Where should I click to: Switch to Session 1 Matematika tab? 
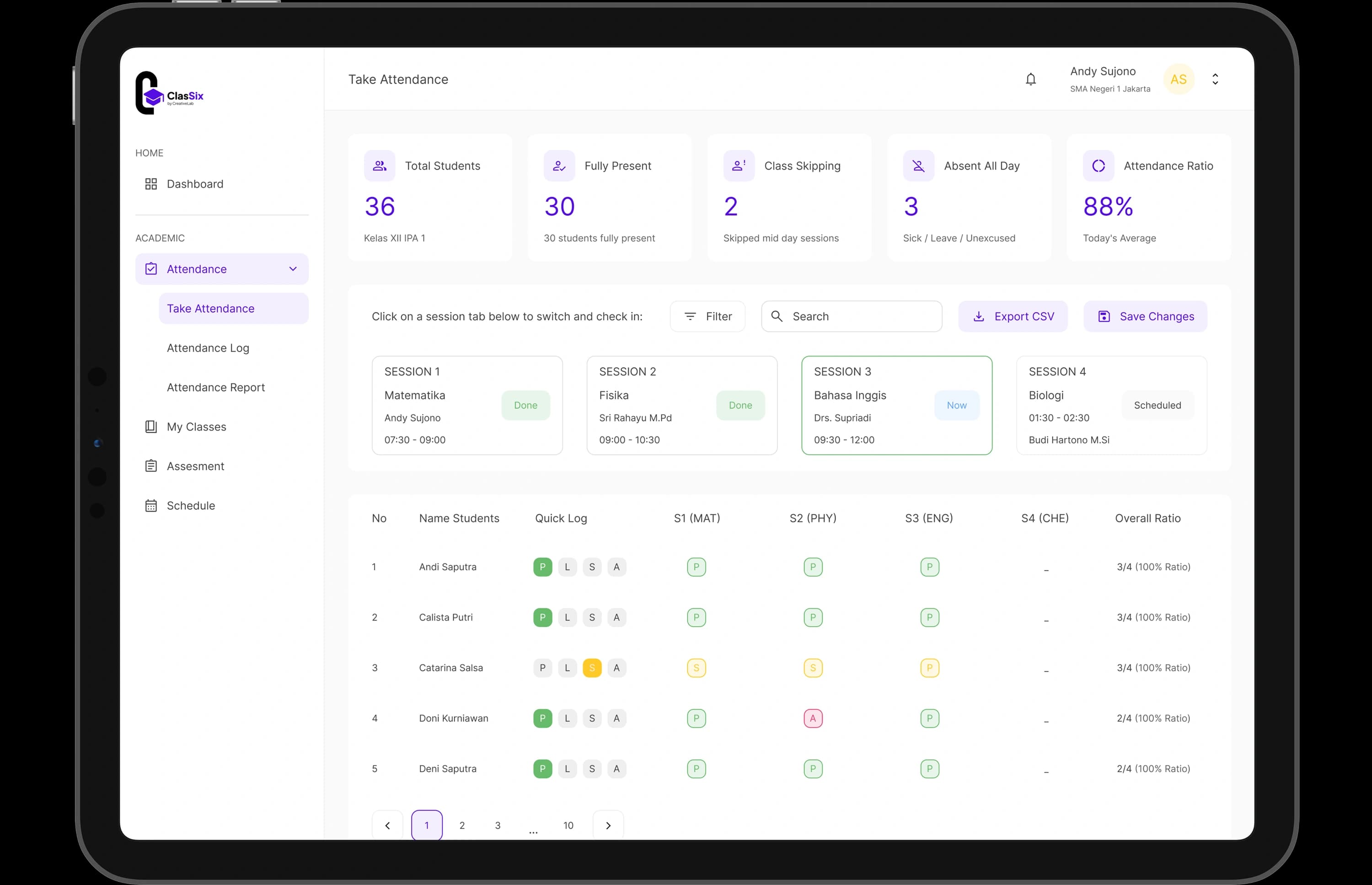[467, 406]
